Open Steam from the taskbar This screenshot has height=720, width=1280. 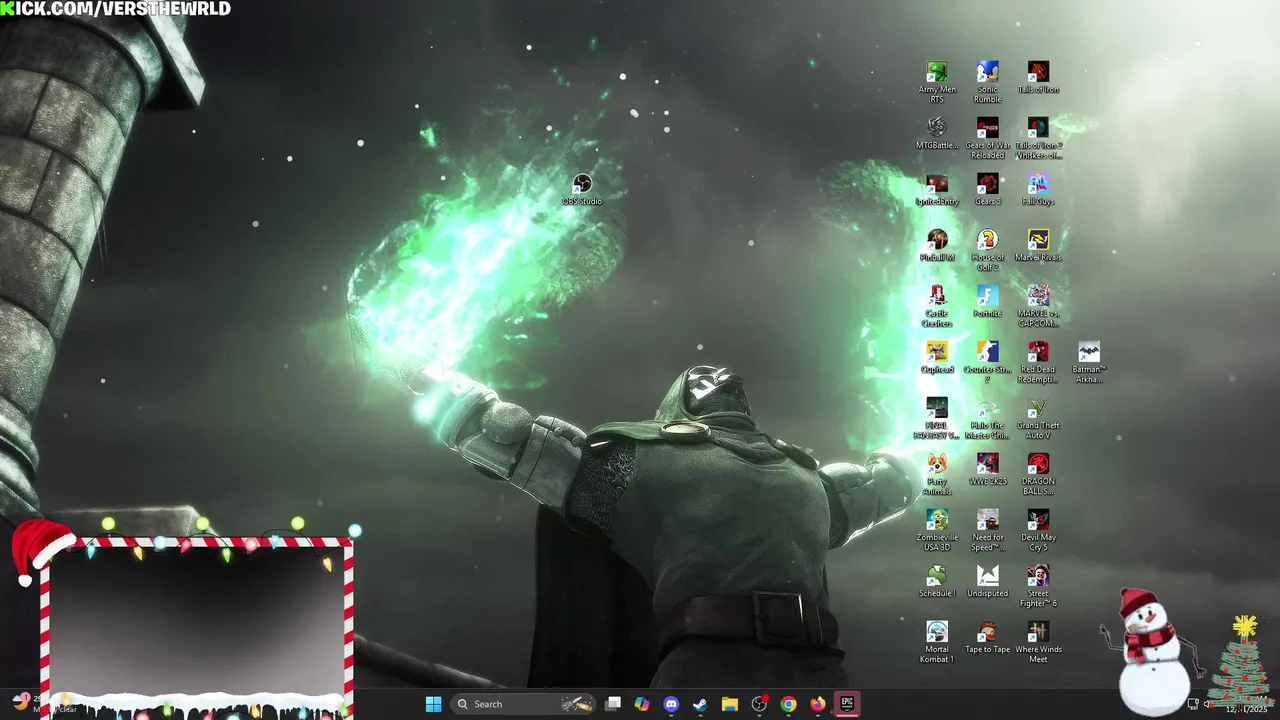(700, 704)
